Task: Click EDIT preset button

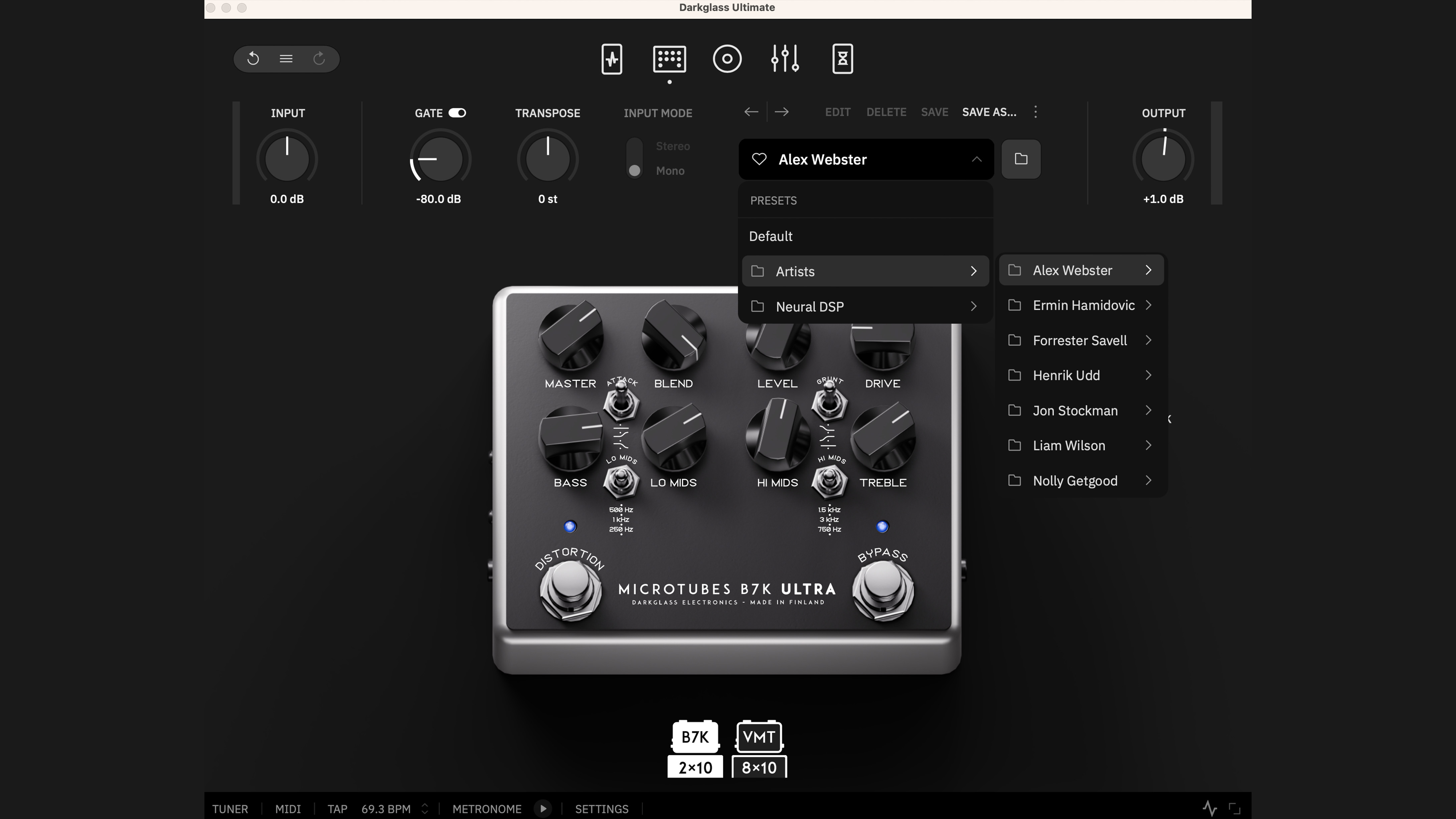Action: pyautogui.click(x=837, y=112)
